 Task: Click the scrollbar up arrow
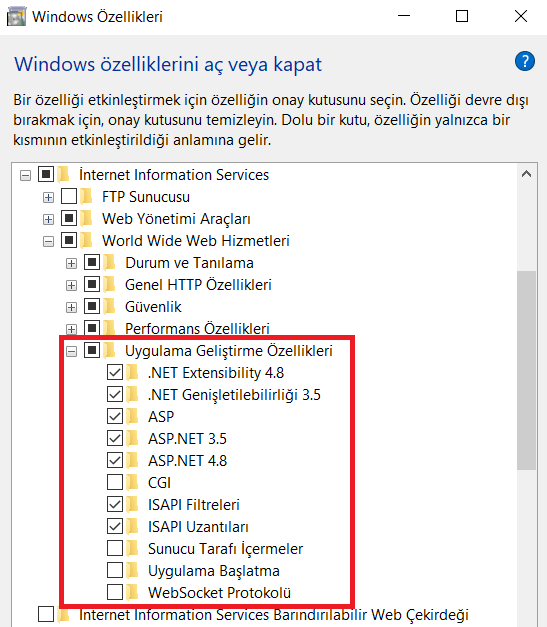pos(526,174)
